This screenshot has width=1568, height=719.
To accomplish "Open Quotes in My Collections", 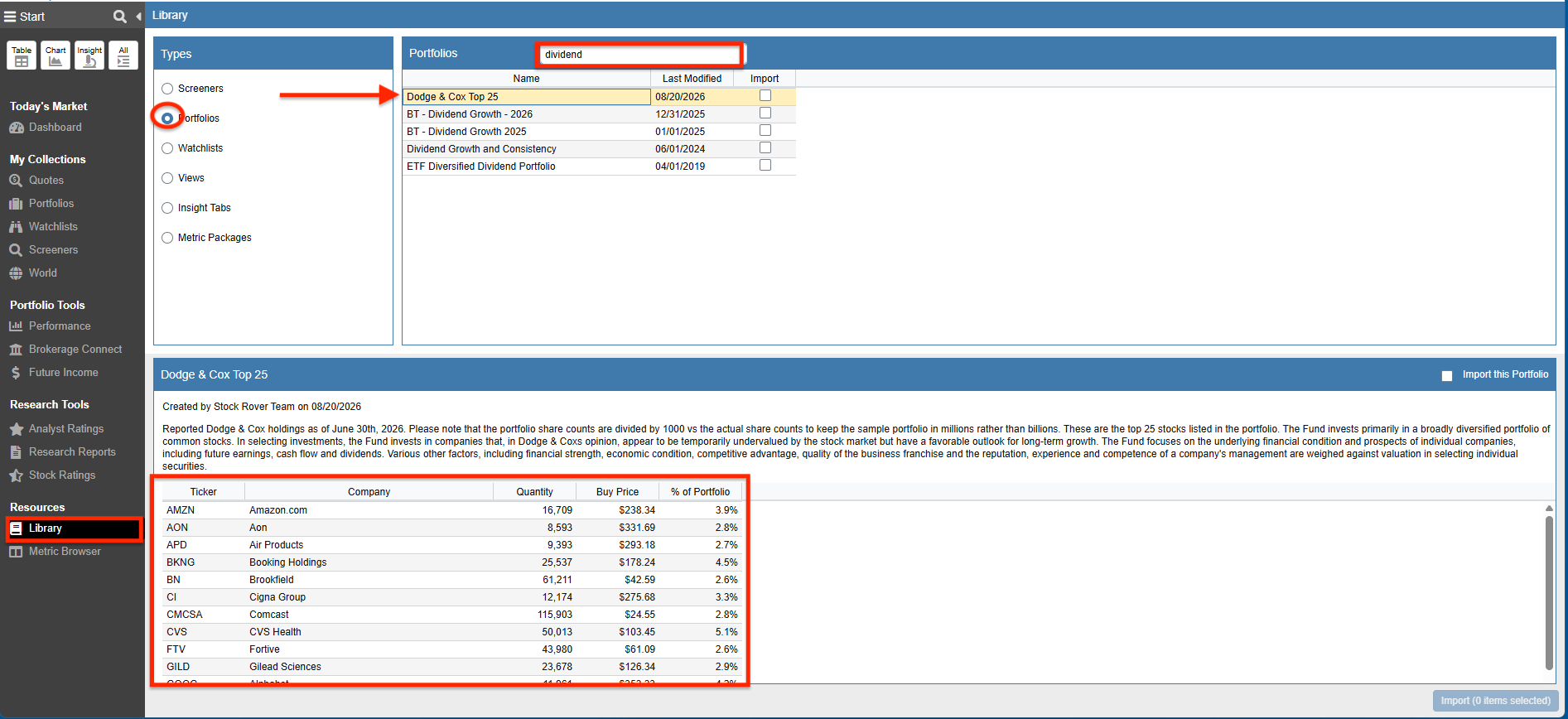I will coord(46,181).
